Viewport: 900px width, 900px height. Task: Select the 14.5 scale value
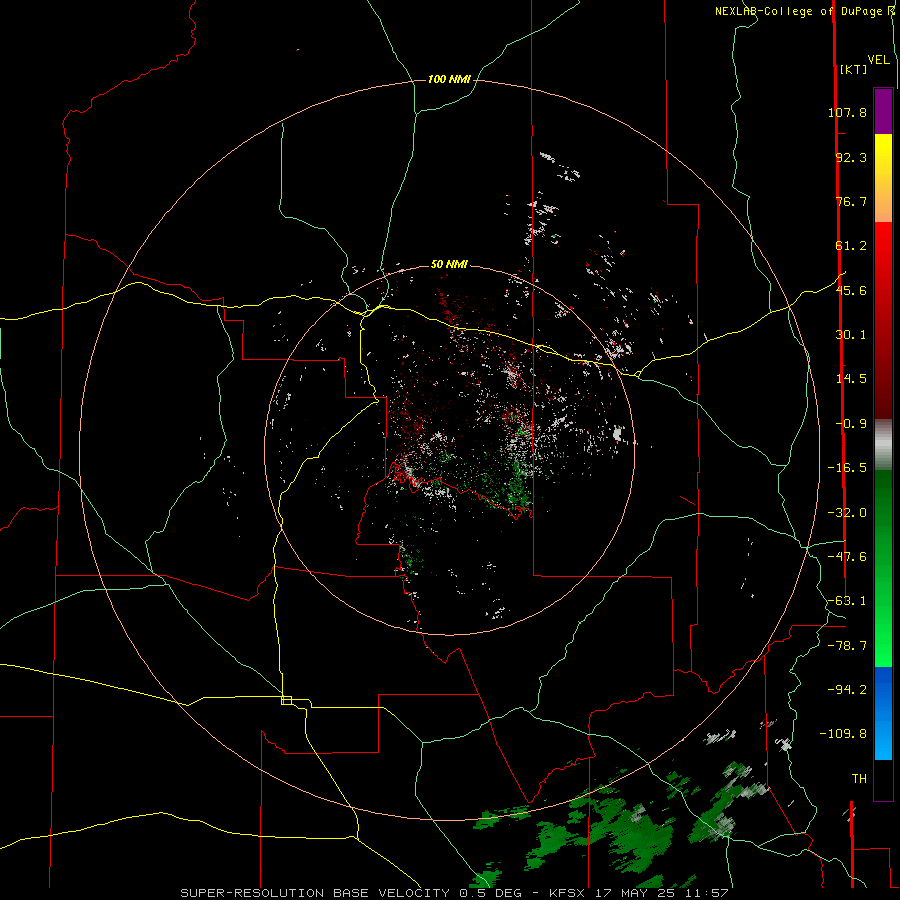click(x=851, y=379)
